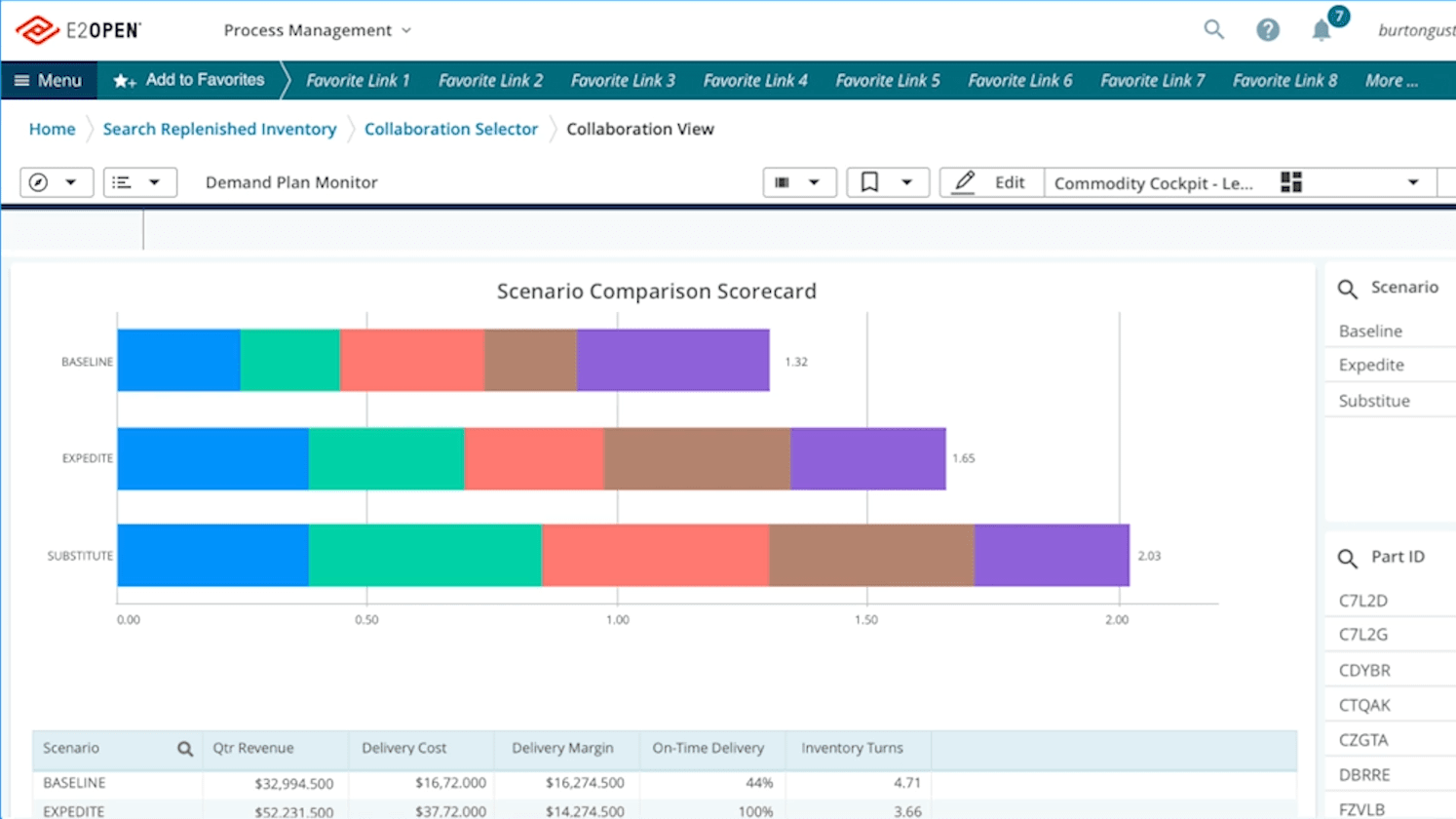Click the E2open logo icon
This screenshot has width=1456, height=819.
coord(37,30)
